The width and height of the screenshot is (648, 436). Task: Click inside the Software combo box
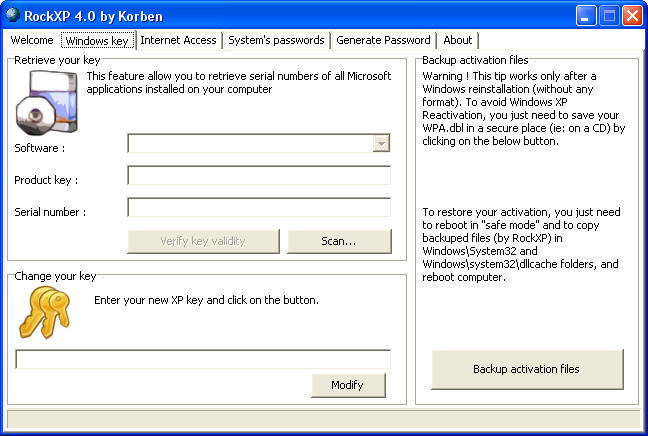coord(259,143)
